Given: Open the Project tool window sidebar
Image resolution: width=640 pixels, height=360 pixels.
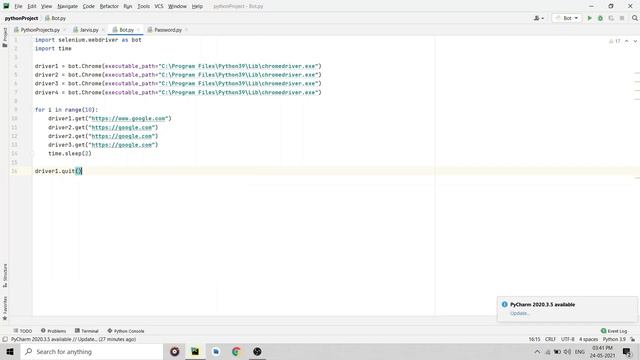Looking at the screenshot, I should click(x=5, y=37).
